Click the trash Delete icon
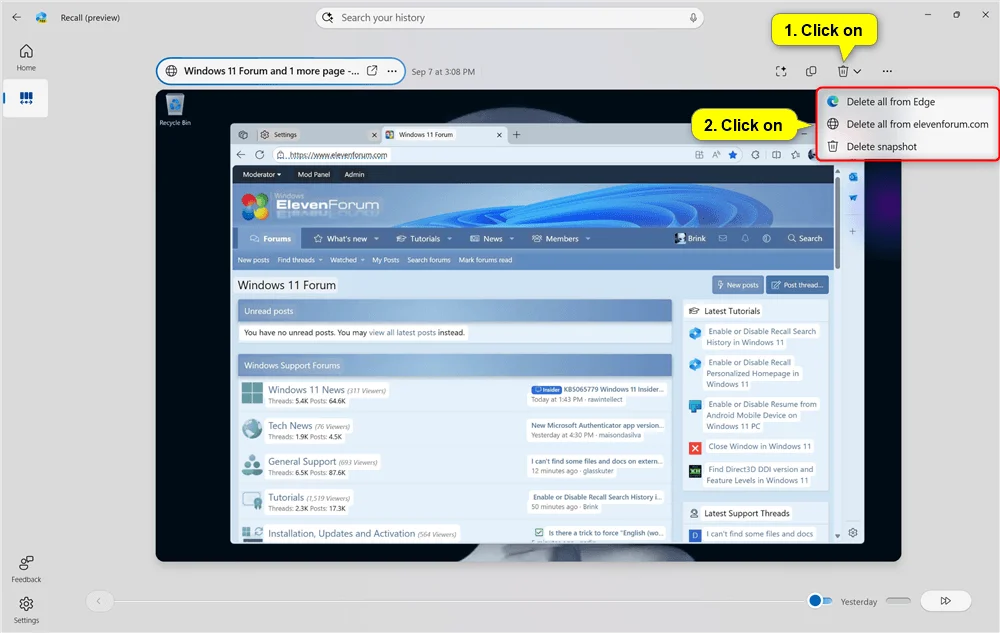The image size is (1000, 633). 842,71
